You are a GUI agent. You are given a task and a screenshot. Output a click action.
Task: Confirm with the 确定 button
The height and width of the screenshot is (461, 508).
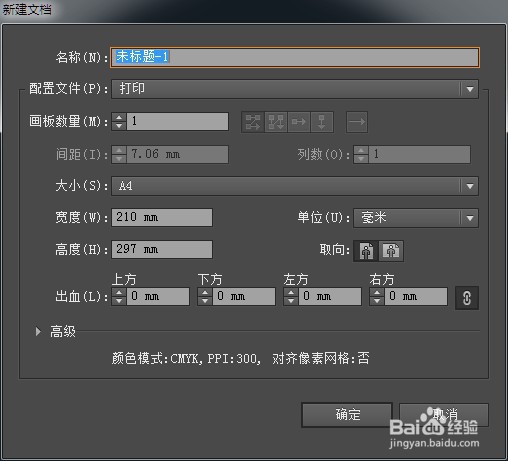click(x=347, y=415)
